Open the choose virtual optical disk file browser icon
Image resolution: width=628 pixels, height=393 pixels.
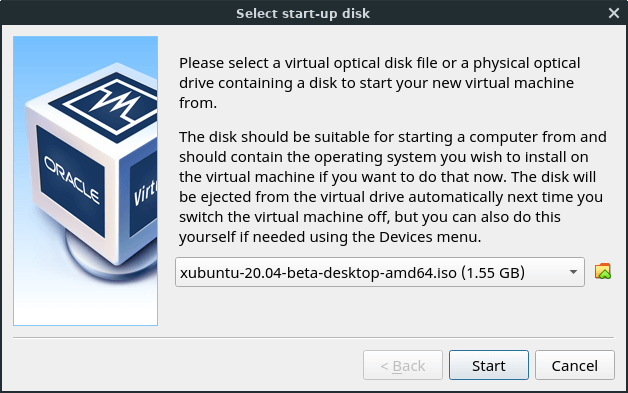[x=602, y=272]
